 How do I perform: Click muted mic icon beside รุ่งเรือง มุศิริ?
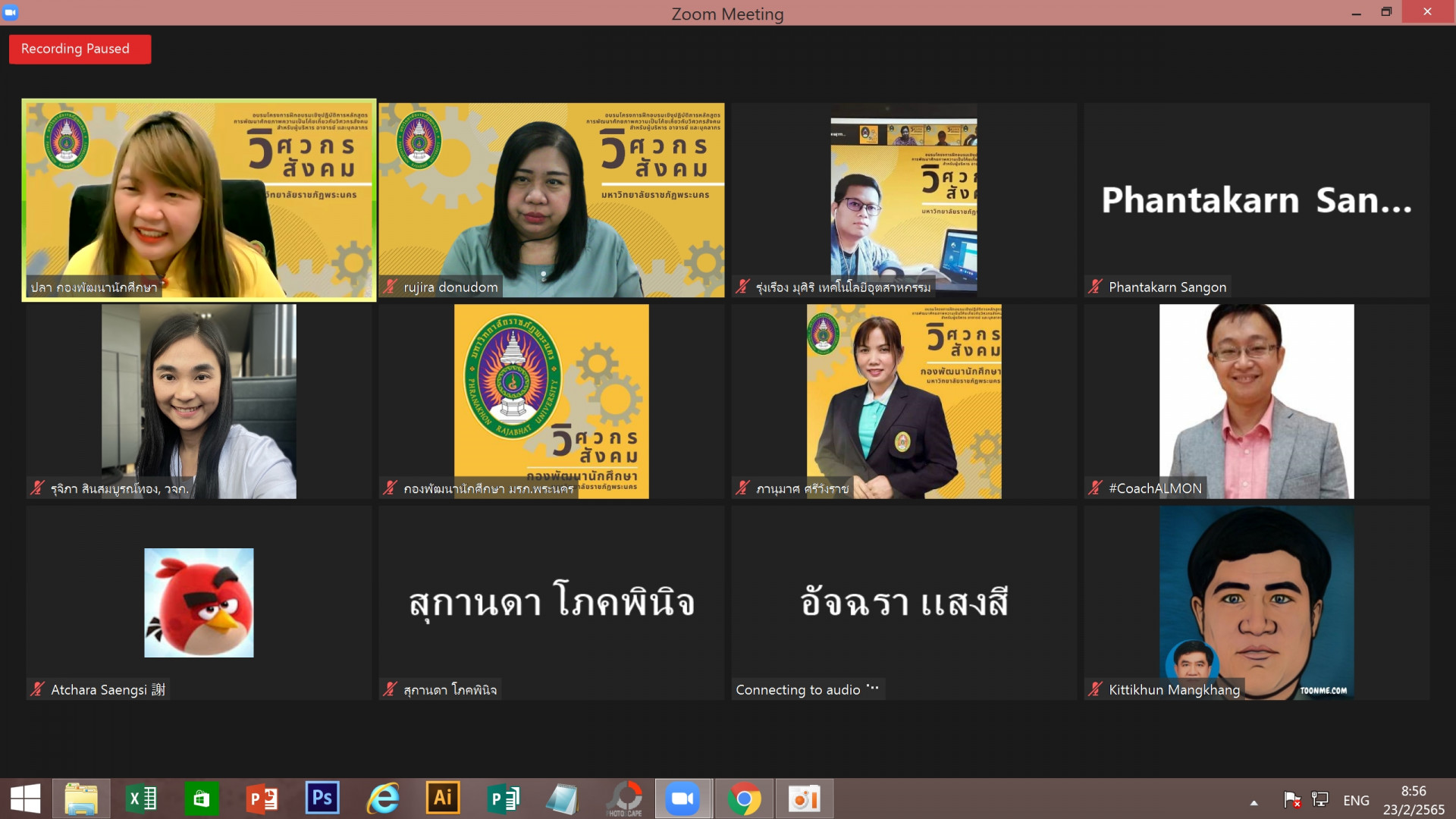point(743,287)
